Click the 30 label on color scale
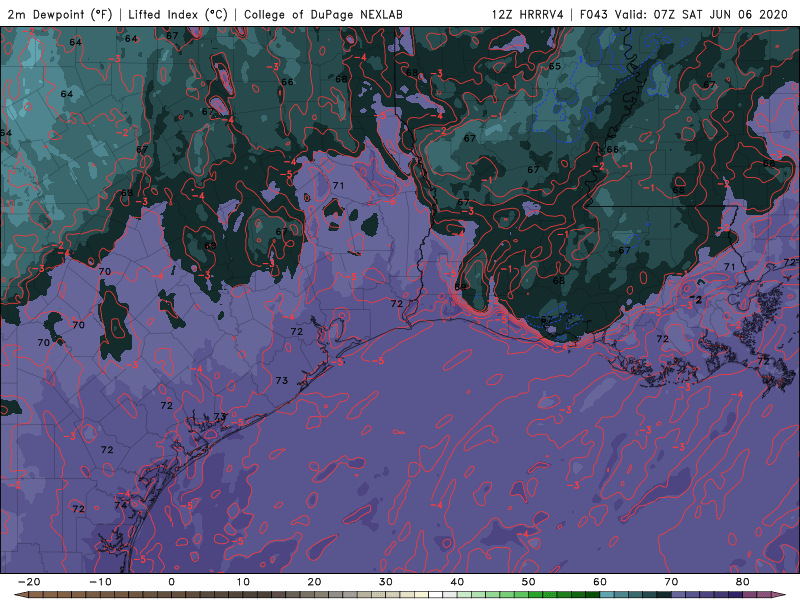The image size is (800, 600). point(386,582)
